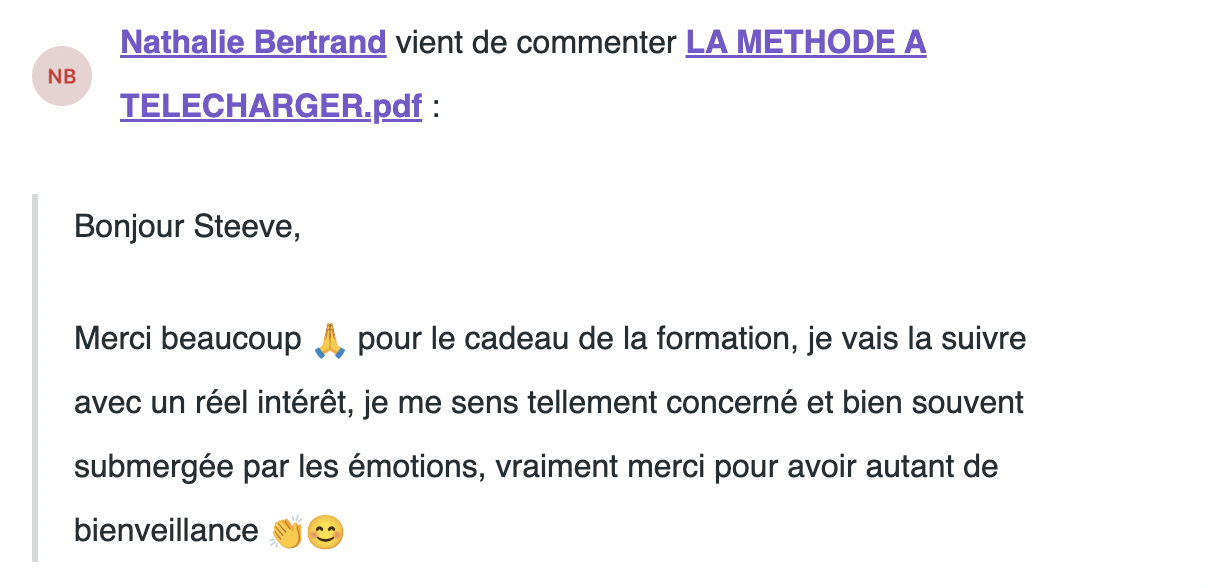Click the "Bonjour Steeve," greeting line

coord(187,227)
